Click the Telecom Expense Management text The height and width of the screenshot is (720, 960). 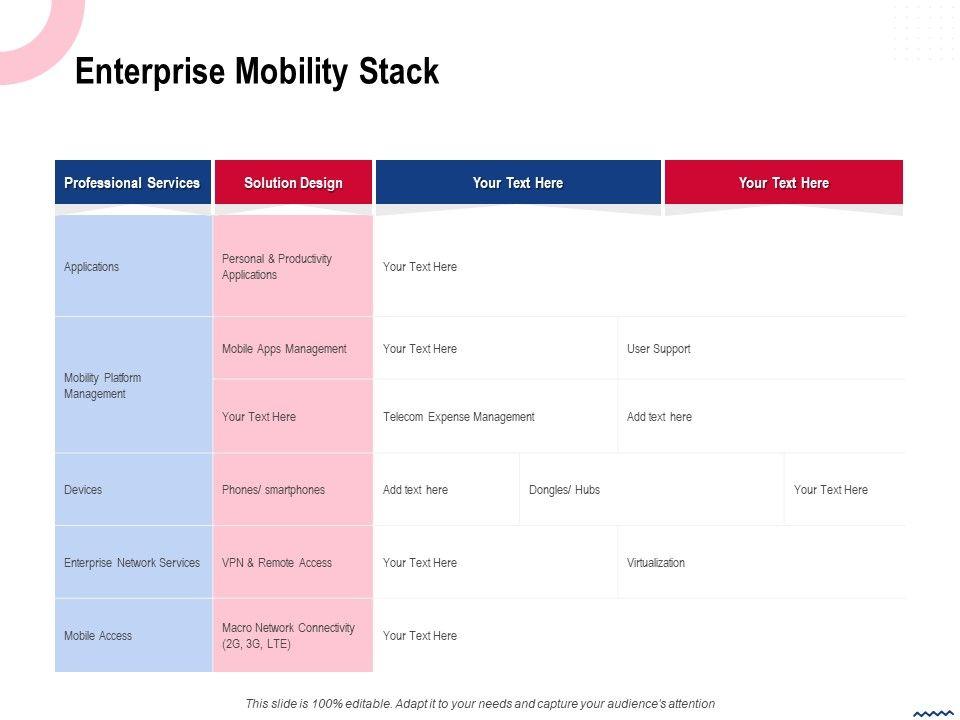459,417
